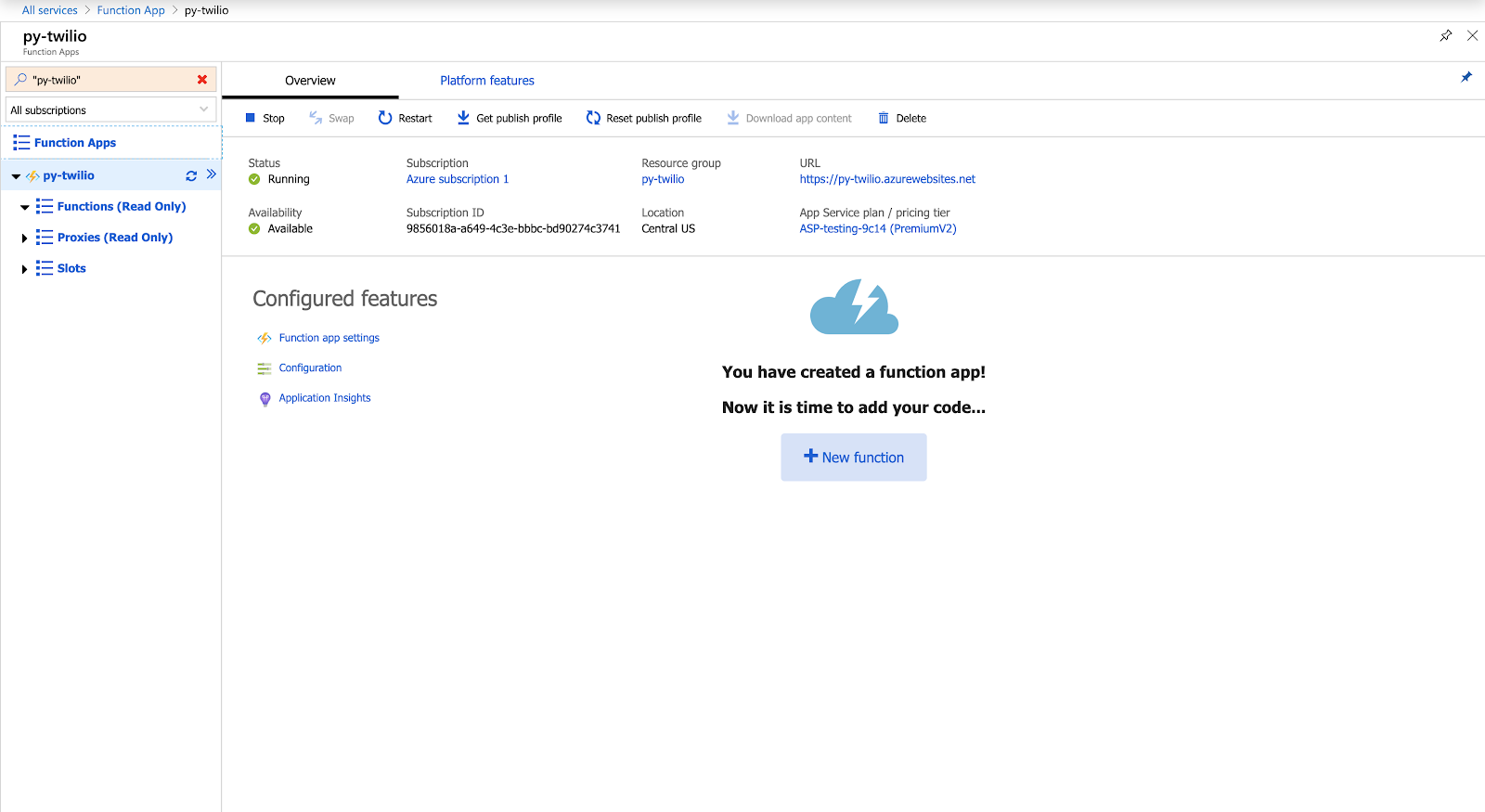Click the Configuration sliders icon
This screenshot has height=812, width=1485.
coord(265,368)
